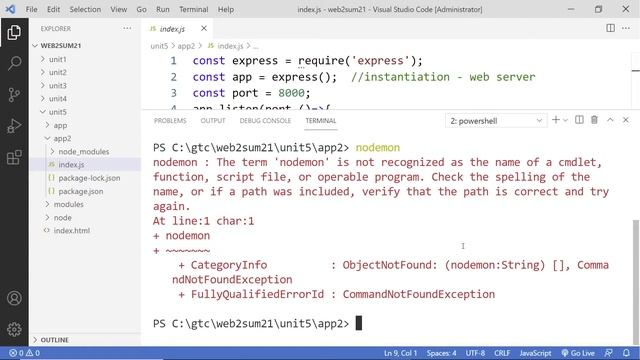
Task: Open the File menu
Action: [x=31, y=9]
